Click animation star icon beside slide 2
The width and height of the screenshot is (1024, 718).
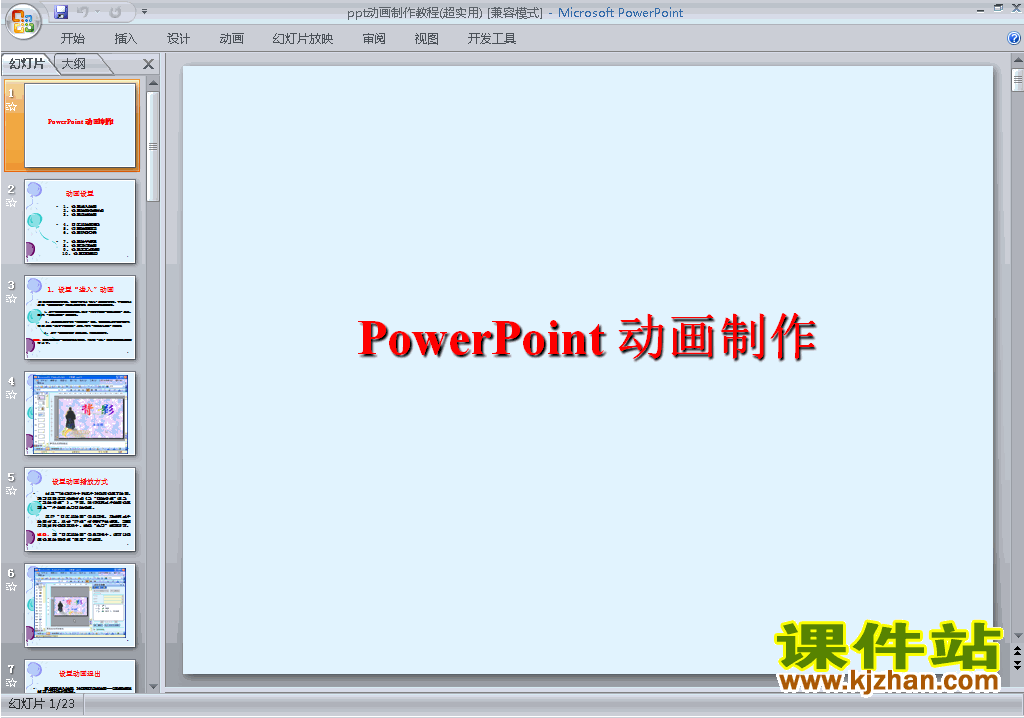pyautogui.click(x=11, y=203)
